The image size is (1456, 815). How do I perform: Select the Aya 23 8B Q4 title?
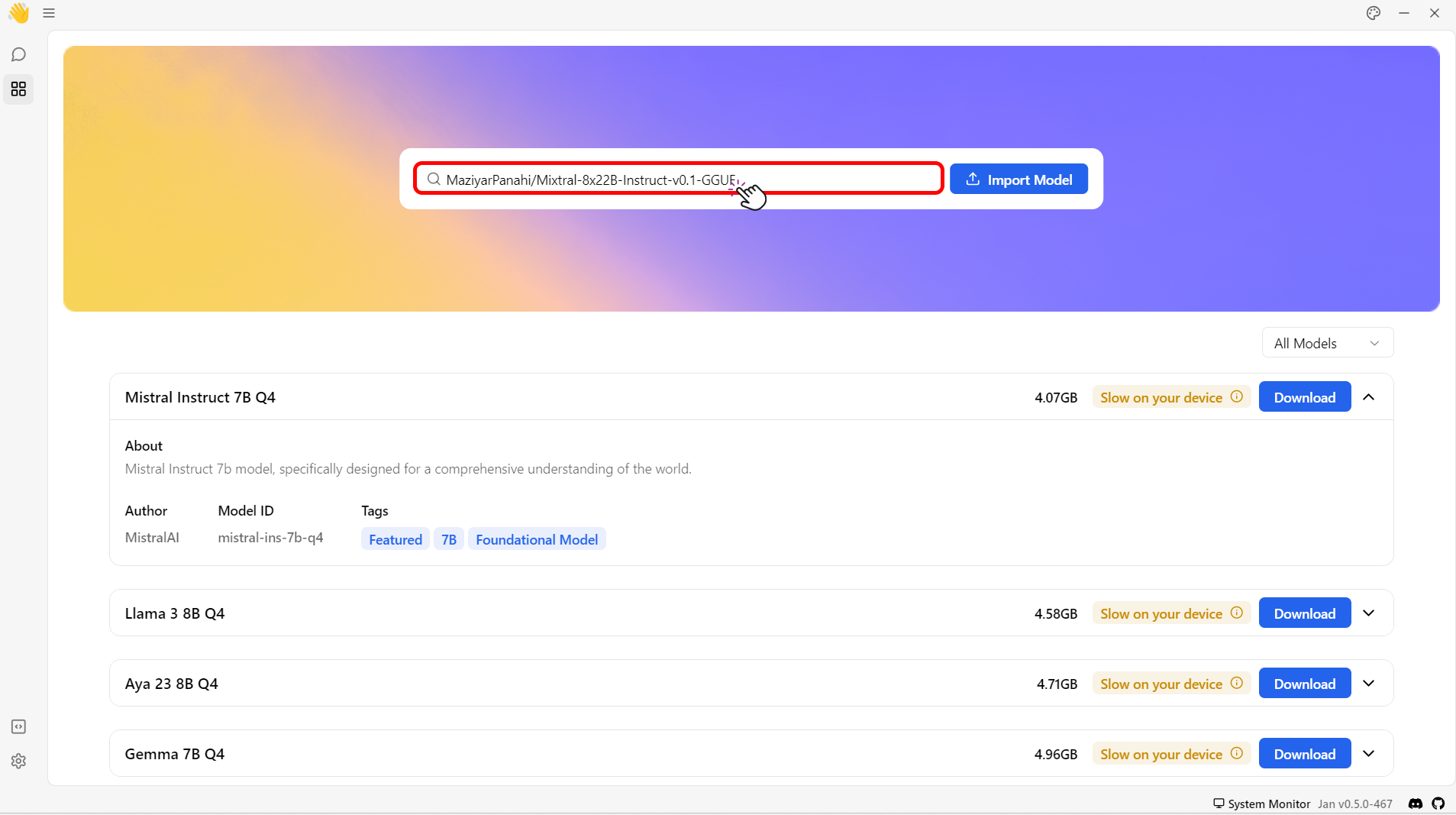click(172, 684)
